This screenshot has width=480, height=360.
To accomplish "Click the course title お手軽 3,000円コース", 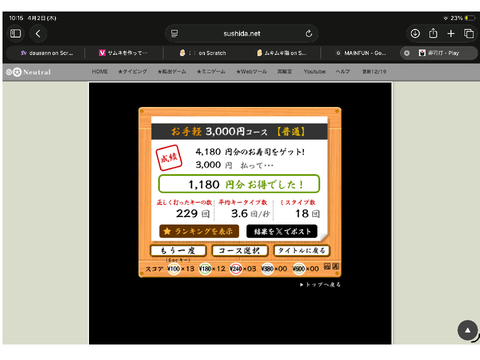I will tap(219, 132).
